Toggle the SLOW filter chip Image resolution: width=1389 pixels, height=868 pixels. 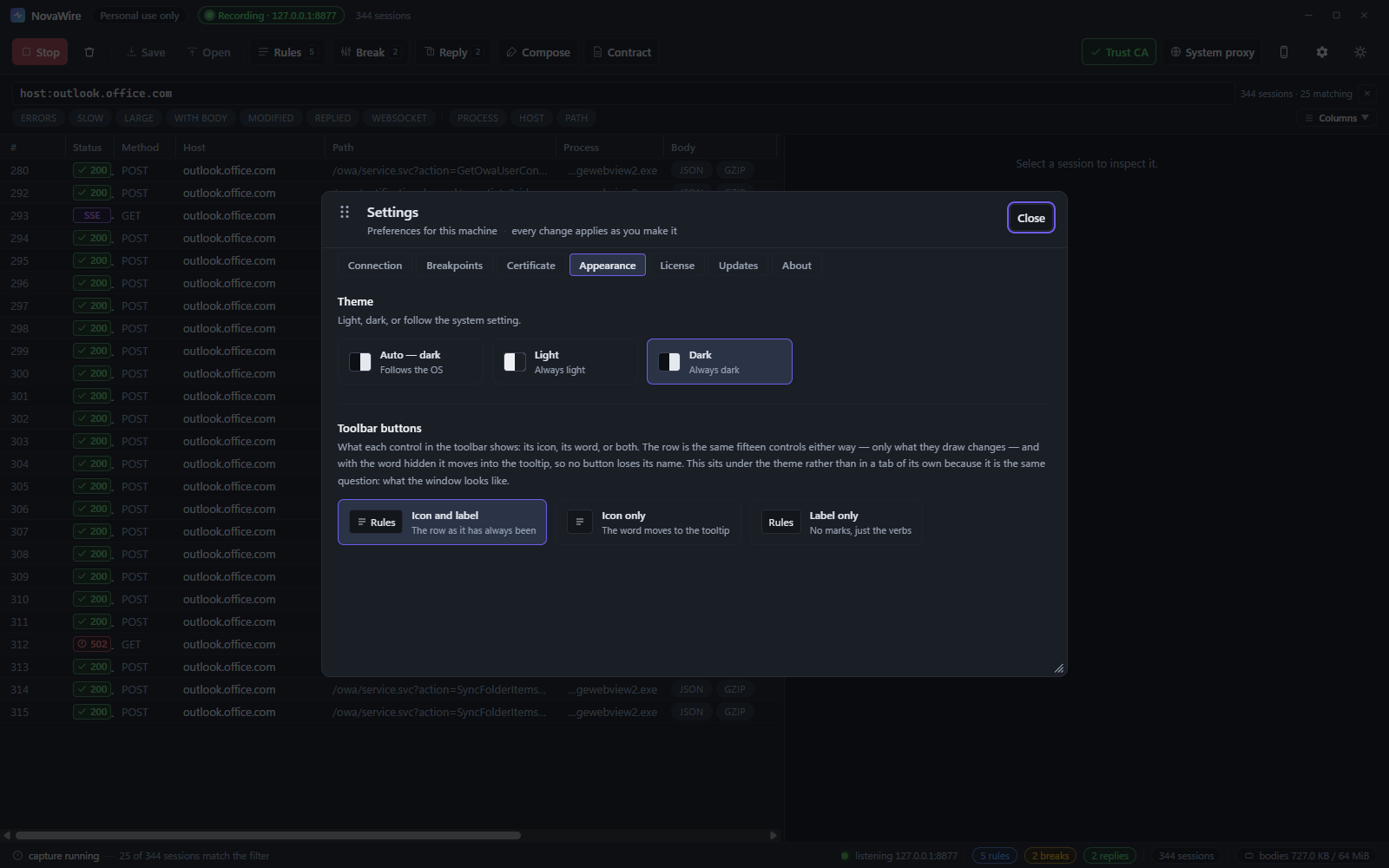click(x=90, y=118)
